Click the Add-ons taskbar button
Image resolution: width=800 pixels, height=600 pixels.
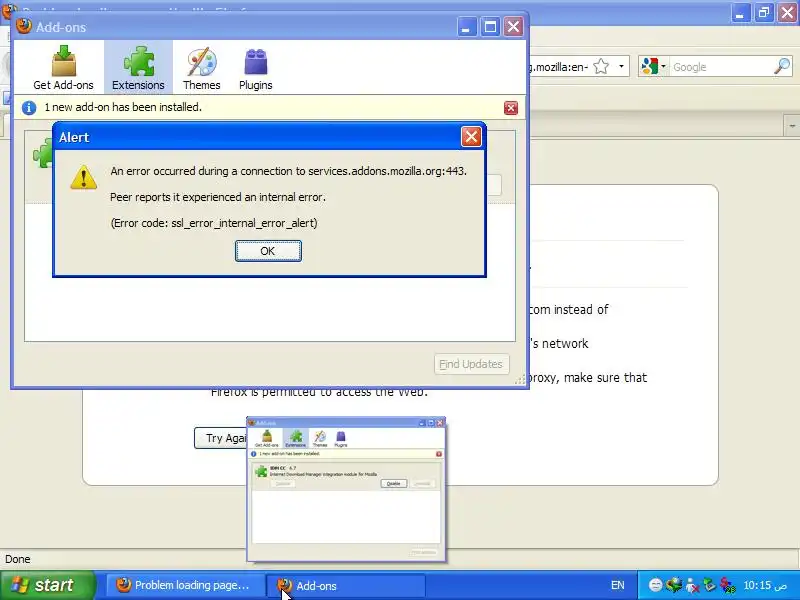tap(346, 585)
